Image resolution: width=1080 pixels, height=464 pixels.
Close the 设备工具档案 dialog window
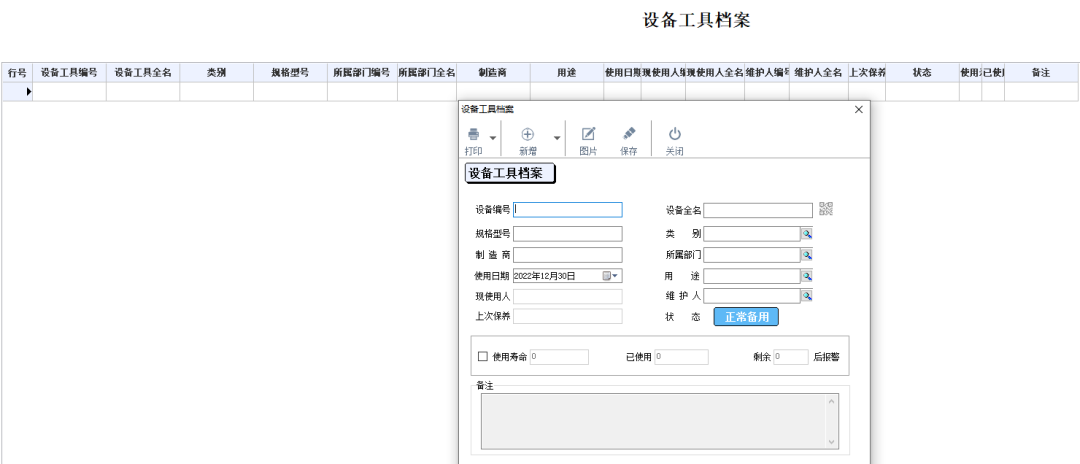click(x=858, y=109)
